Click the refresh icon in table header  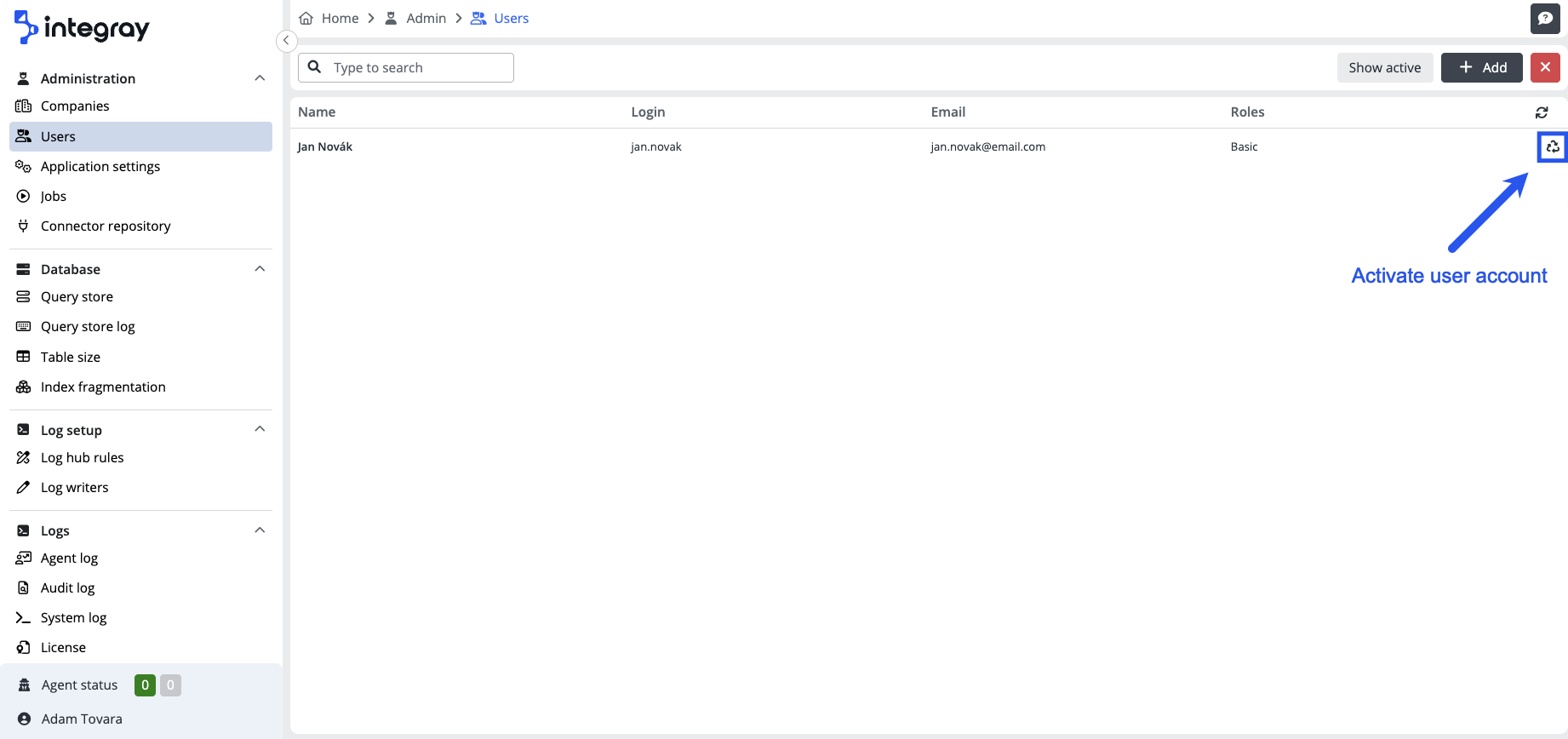(1542, 112)
